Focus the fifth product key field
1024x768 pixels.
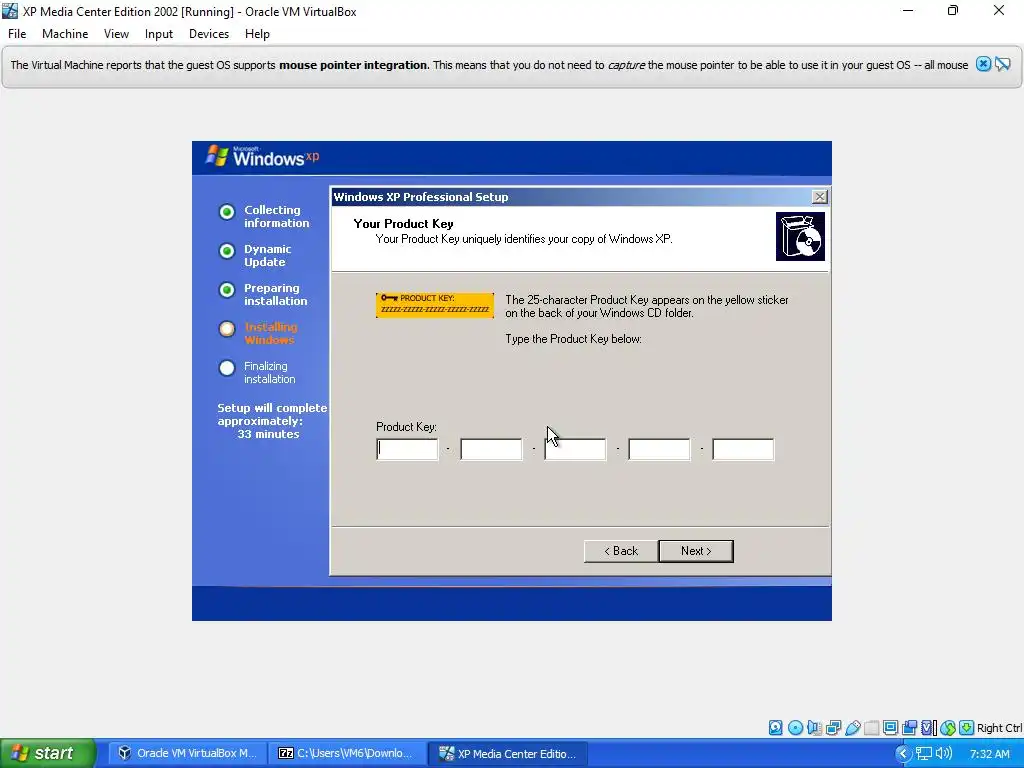click(743, 449)
